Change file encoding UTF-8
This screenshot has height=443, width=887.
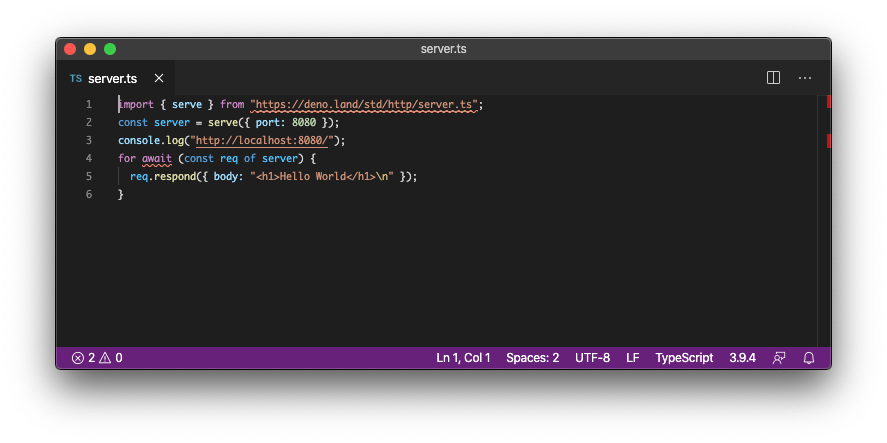(592, 358)
